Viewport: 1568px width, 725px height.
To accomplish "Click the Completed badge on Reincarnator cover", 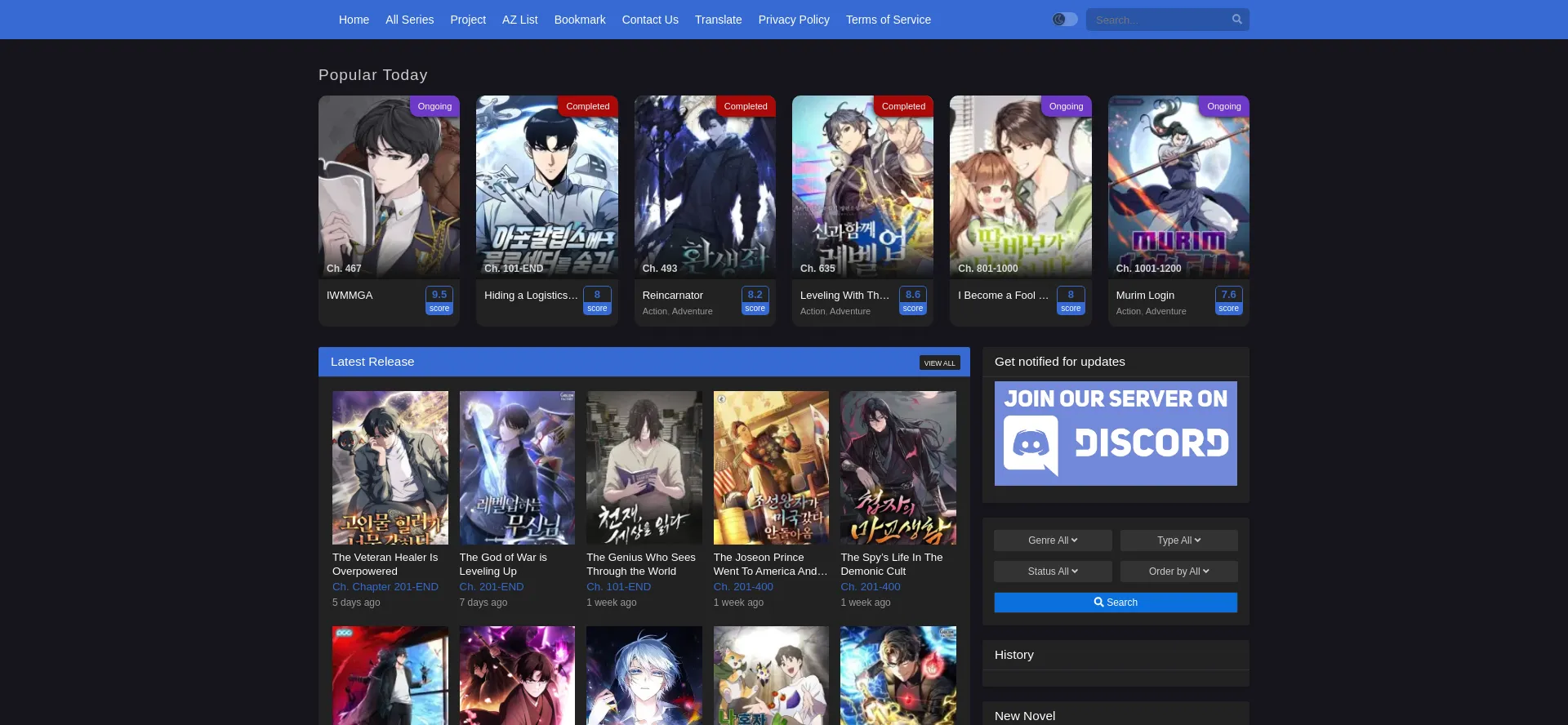I will point(745,106).
